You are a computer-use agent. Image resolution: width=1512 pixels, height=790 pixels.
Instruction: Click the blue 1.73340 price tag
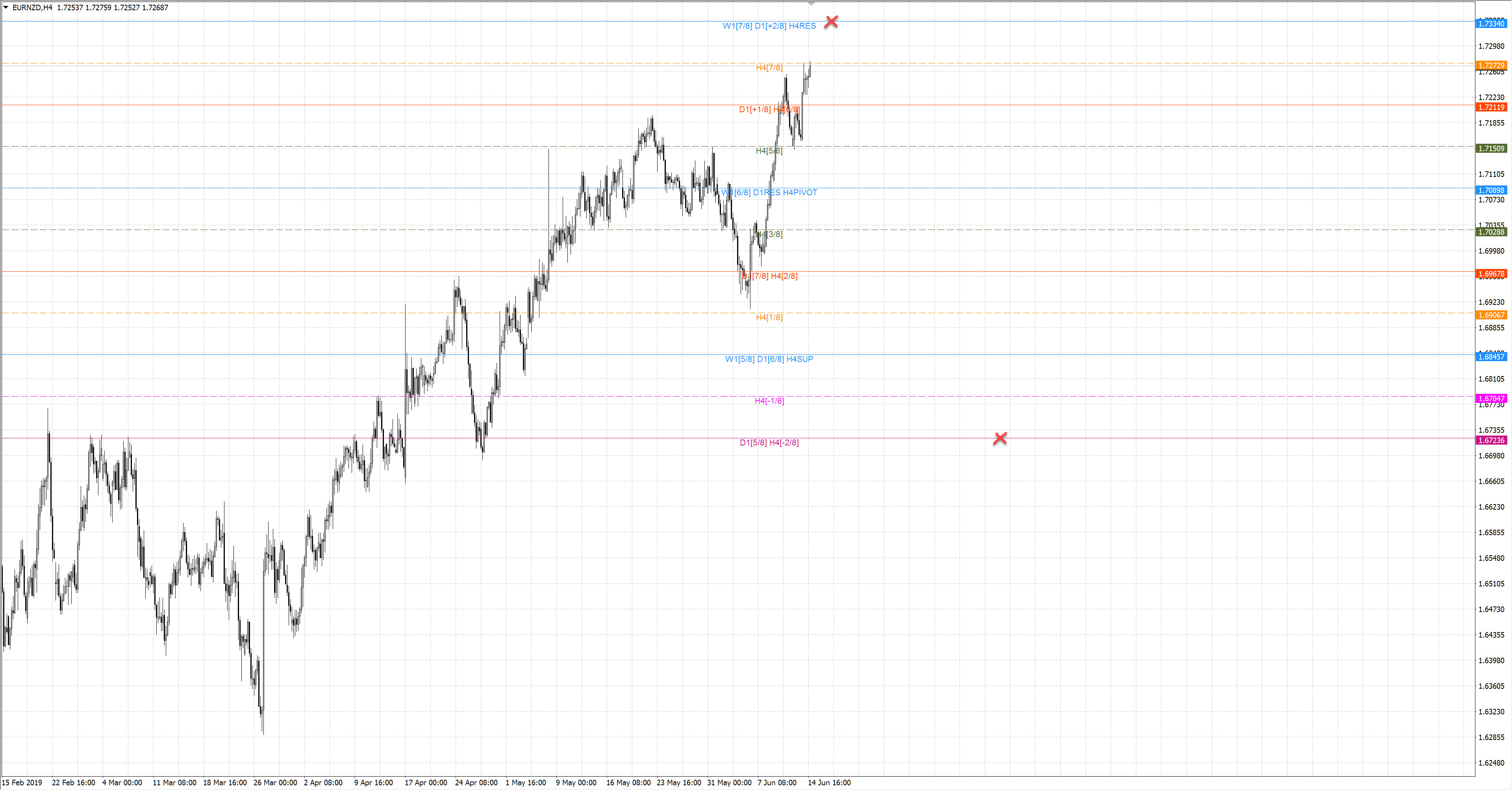tap(1491, 24)
